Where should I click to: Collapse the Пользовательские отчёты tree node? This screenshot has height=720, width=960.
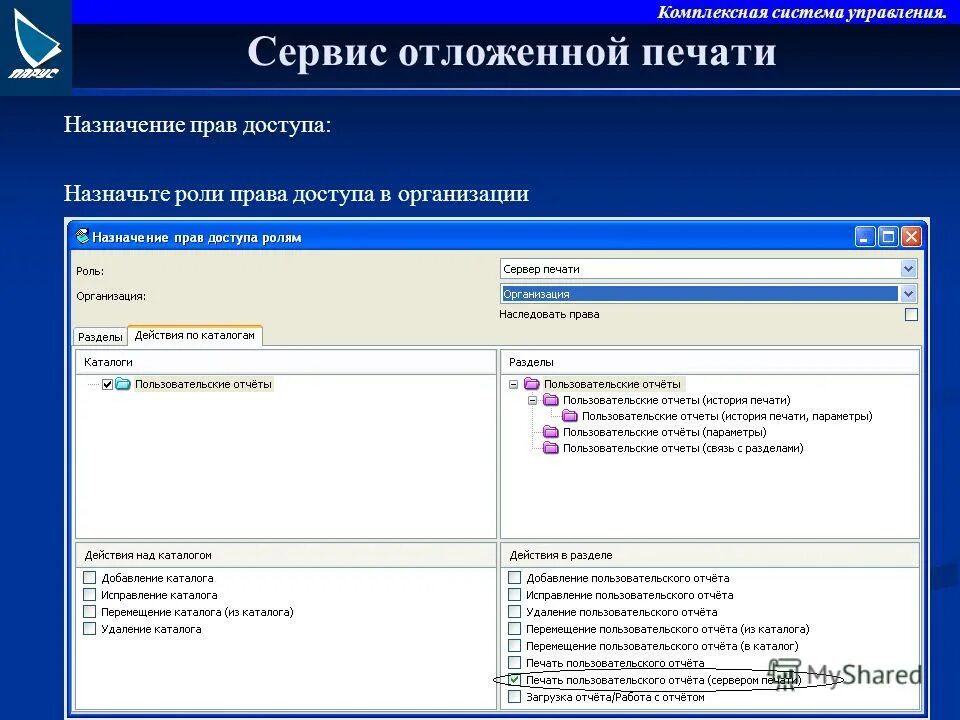point(515,384)
